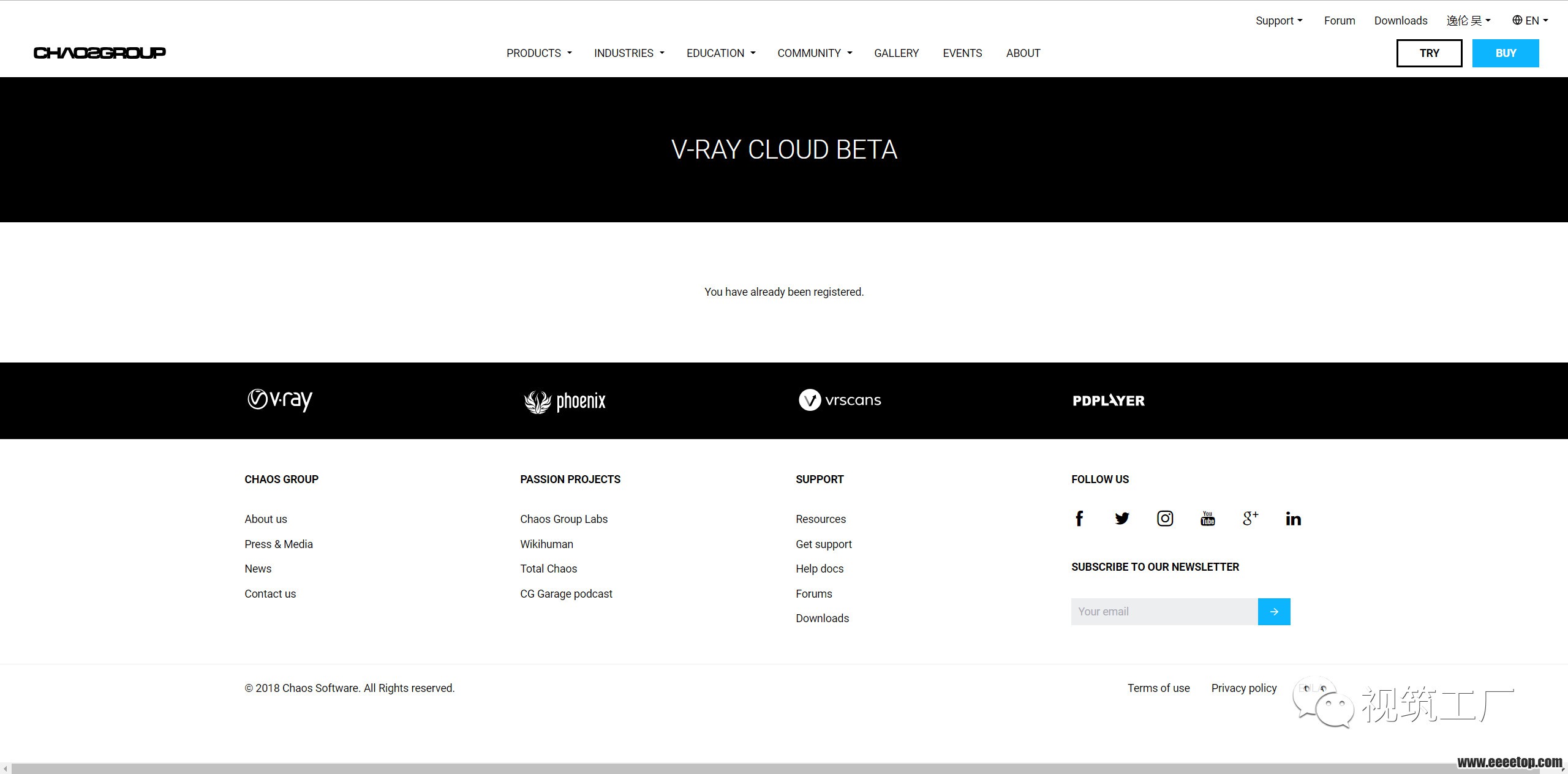
Task: Open the Phoenix product logo link
Action: click(565, 402)
